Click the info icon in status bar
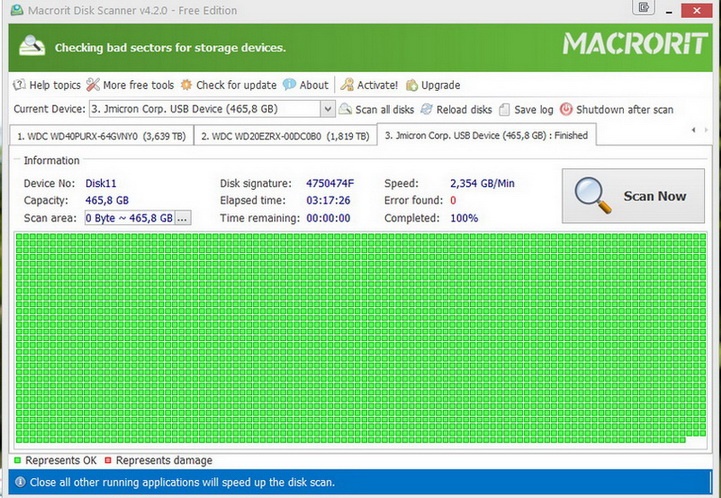Image resolution: width=721 pixels, height=498 pixels. pyautogui.click(x=20, y=482)
